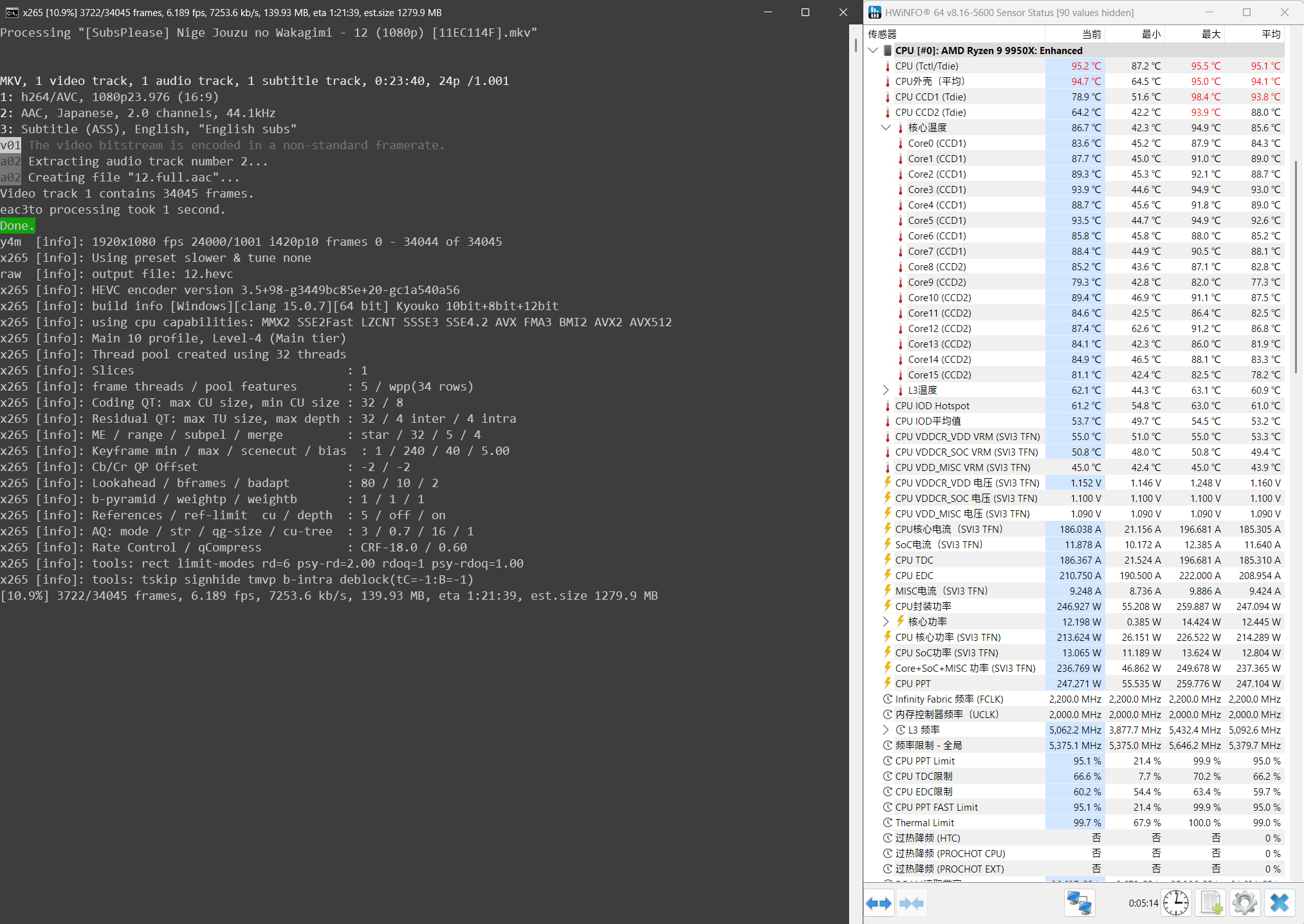The height and width of the screenshot is (924, 1304).
Task: Select the CPU PPT sensor row
Action: (x=912, y=683)
